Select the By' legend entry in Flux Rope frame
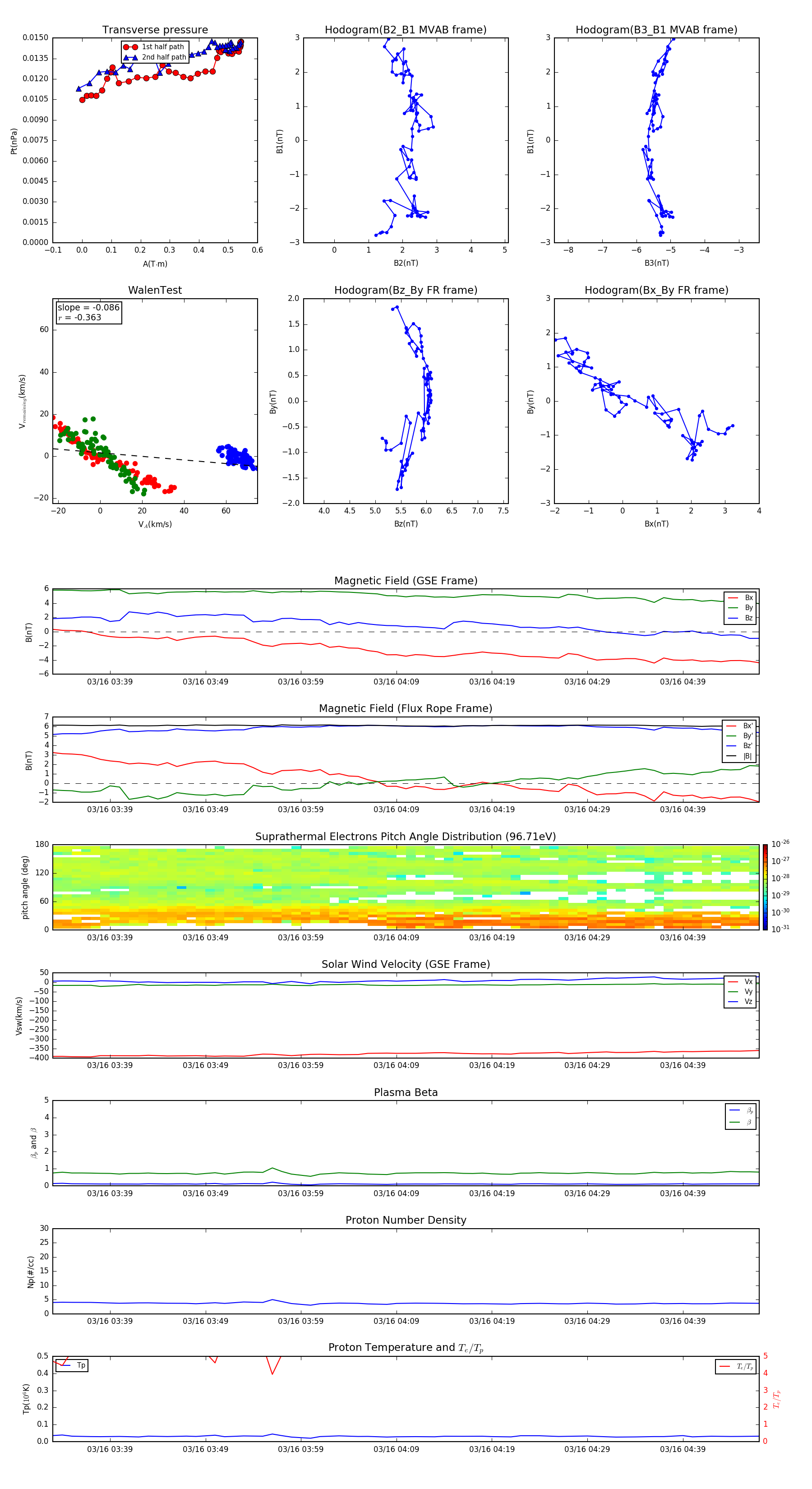Viewport: 812px width, 1489px height. coord(740,736)
